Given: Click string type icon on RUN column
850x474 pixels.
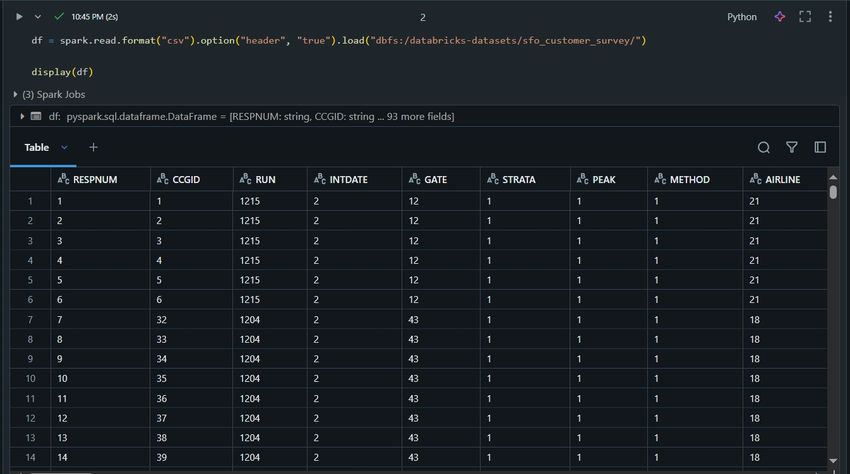Looking at the screenshot, I should [246, 179].
